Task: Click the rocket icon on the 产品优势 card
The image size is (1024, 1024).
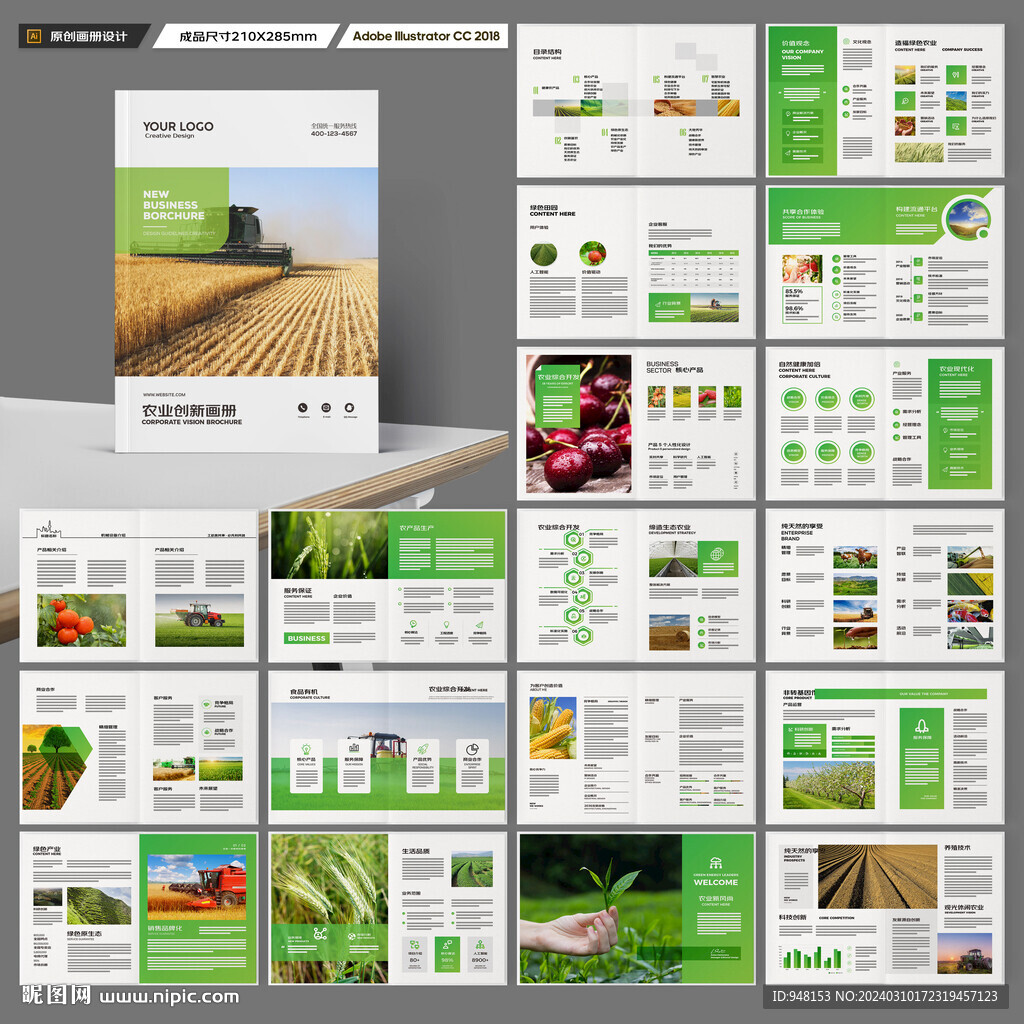Action: 423,749
